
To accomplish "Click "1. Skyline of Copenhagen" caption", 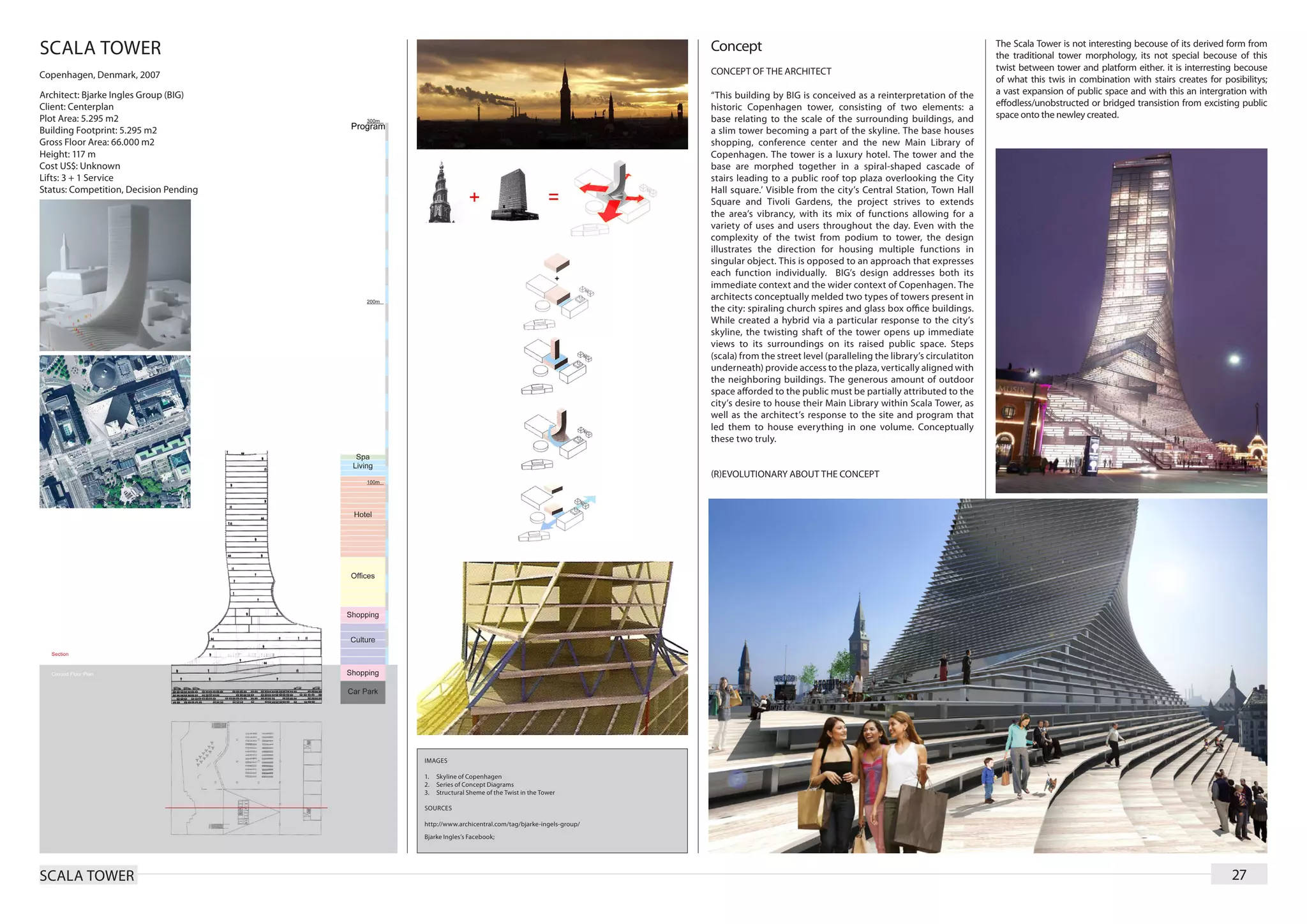I will tap(463, 777).
